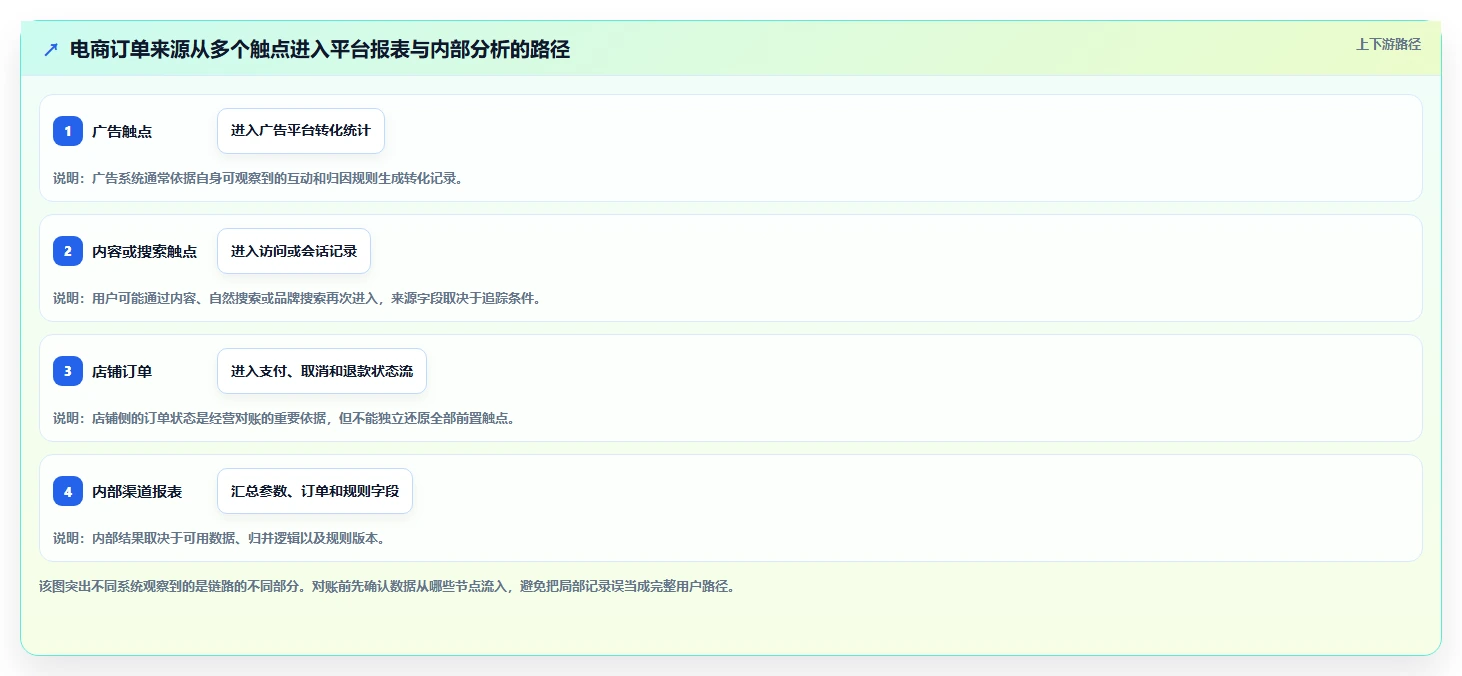Click the 进入支付、取消和退款状态流 chip
The image size is (1462, 676).
click(322, 371)
